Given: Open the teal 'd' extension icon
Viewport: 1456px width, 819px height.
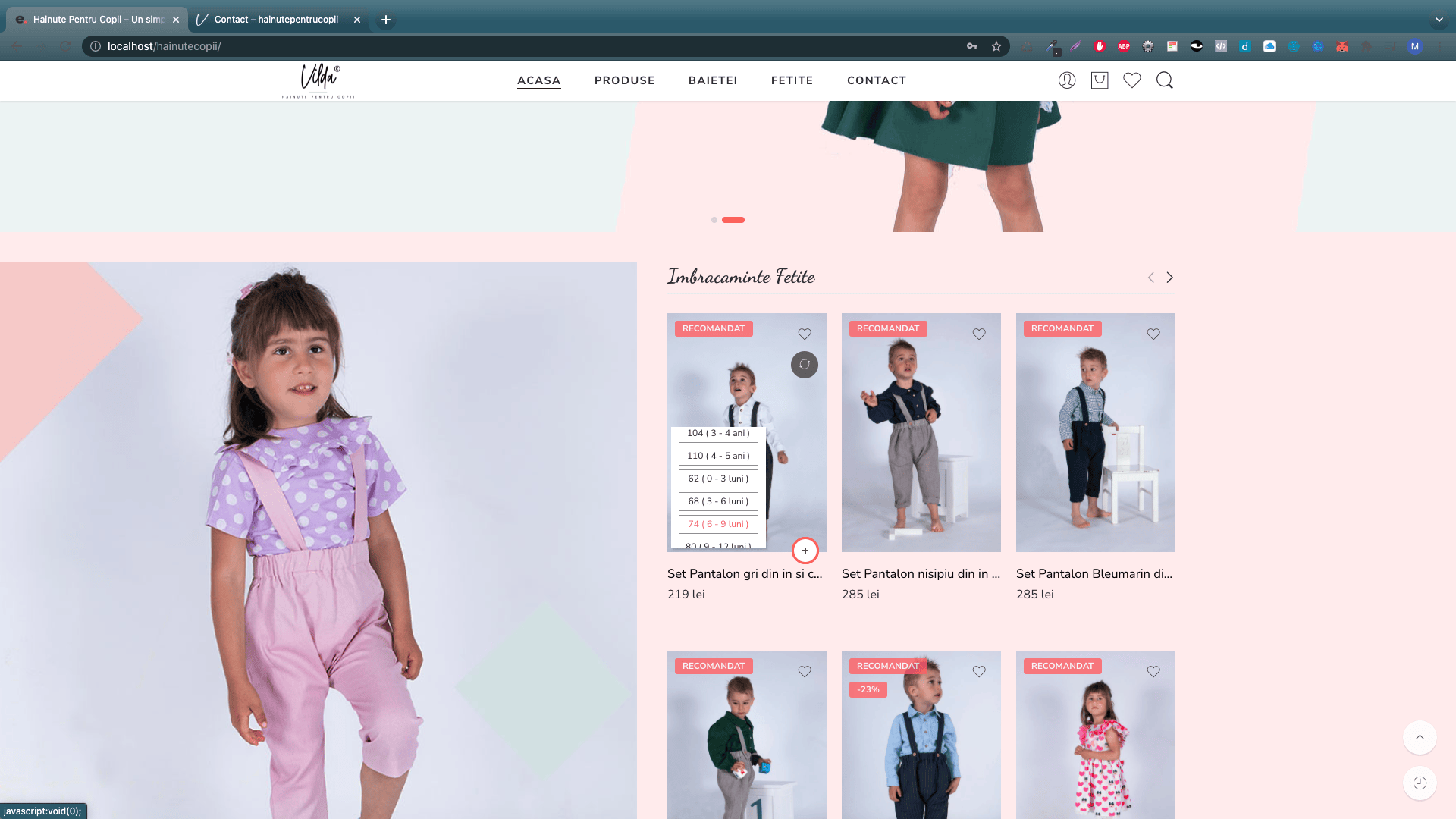Looking at the screenshot, I should (1245, 46).
